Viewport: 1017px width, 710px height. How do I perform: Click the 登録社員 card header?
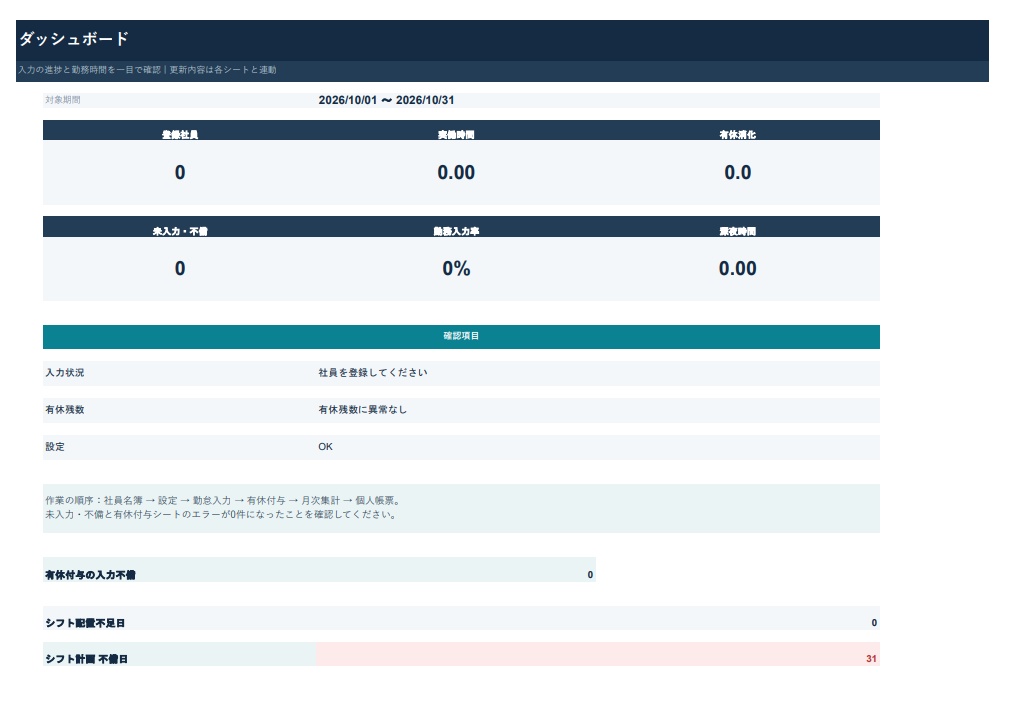click(x=180, y=135)
